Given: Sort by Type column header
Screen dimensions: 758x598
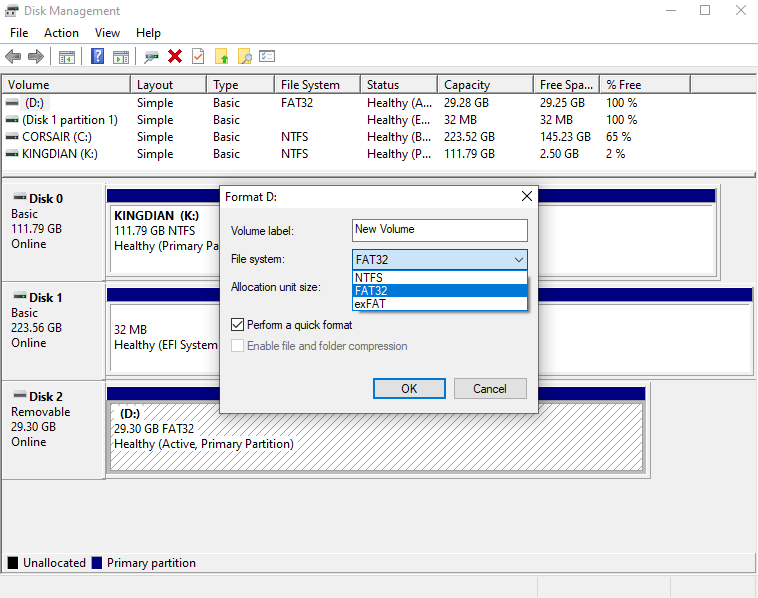Looking at the screenshot, I should pyautogui.click(x=240, y=85).
